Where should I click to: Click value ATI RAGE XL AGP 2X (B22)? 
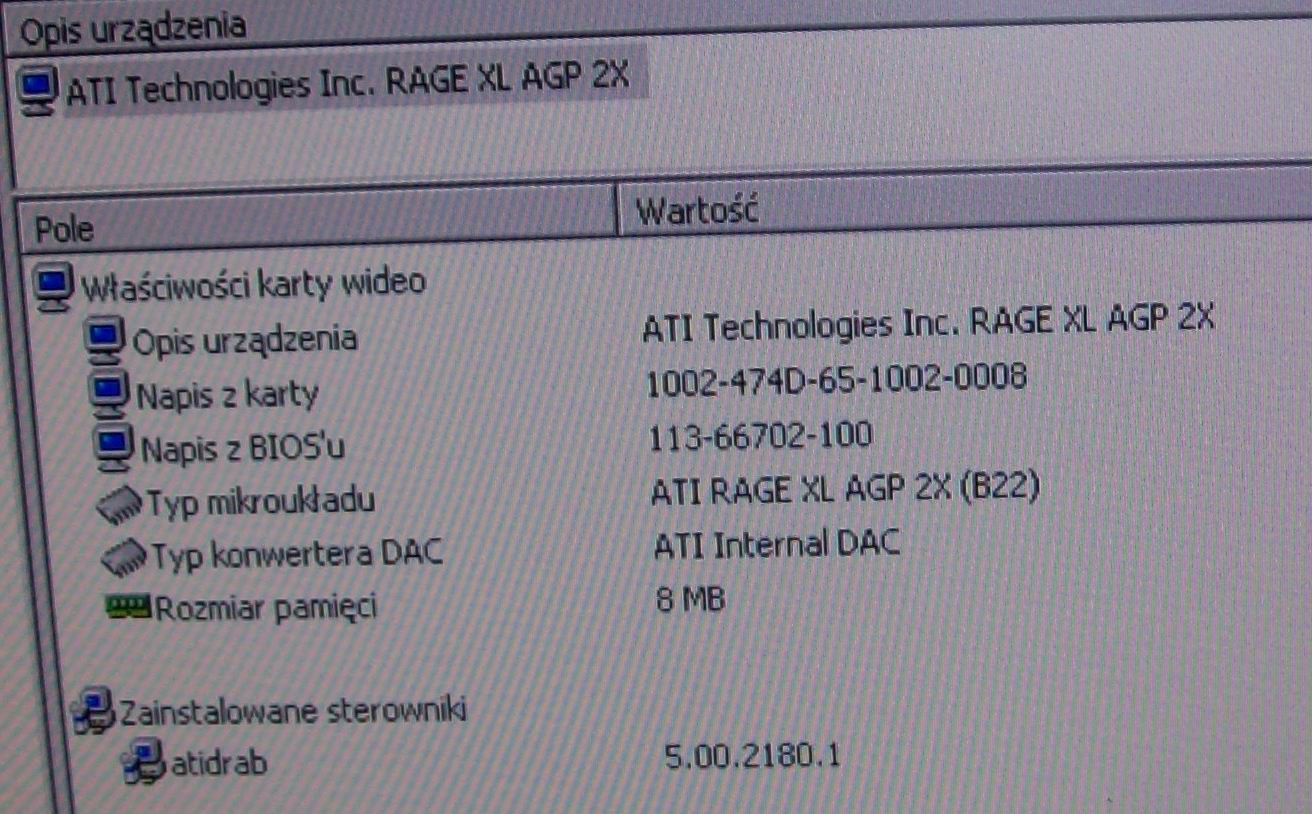846,490
